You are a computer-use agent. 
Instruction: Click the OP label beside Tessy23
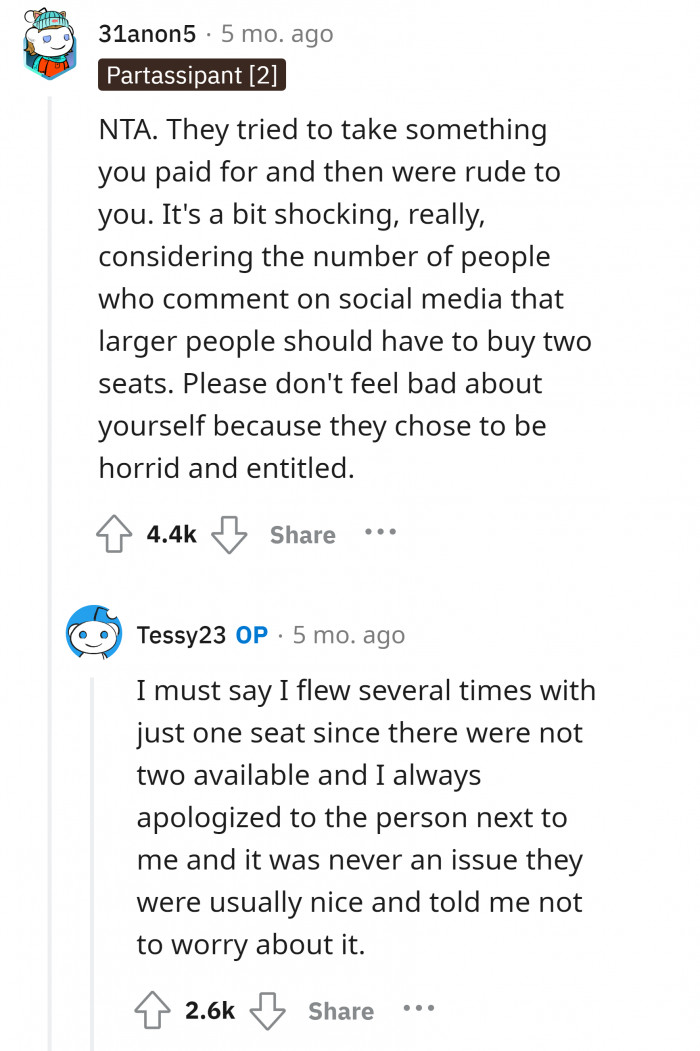252,635
